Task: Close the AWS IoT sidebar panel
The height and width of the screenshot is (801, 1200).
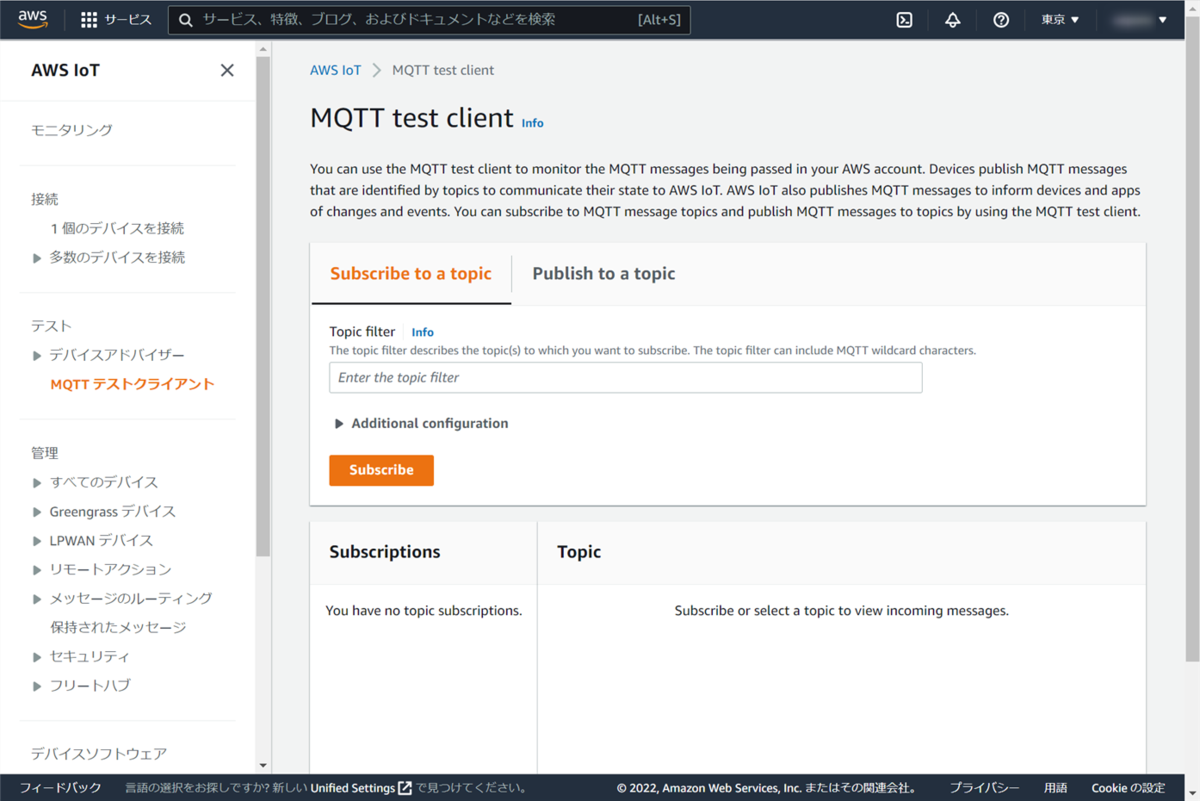Action: pyautogui.click(x=227, y=70)
